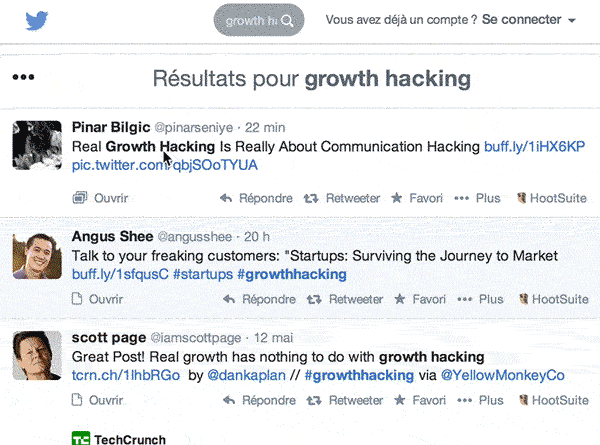This screenshot has height=445, width=600.
Task: Open Plus menu on scott page's tweet
Action: coord(480,400)
